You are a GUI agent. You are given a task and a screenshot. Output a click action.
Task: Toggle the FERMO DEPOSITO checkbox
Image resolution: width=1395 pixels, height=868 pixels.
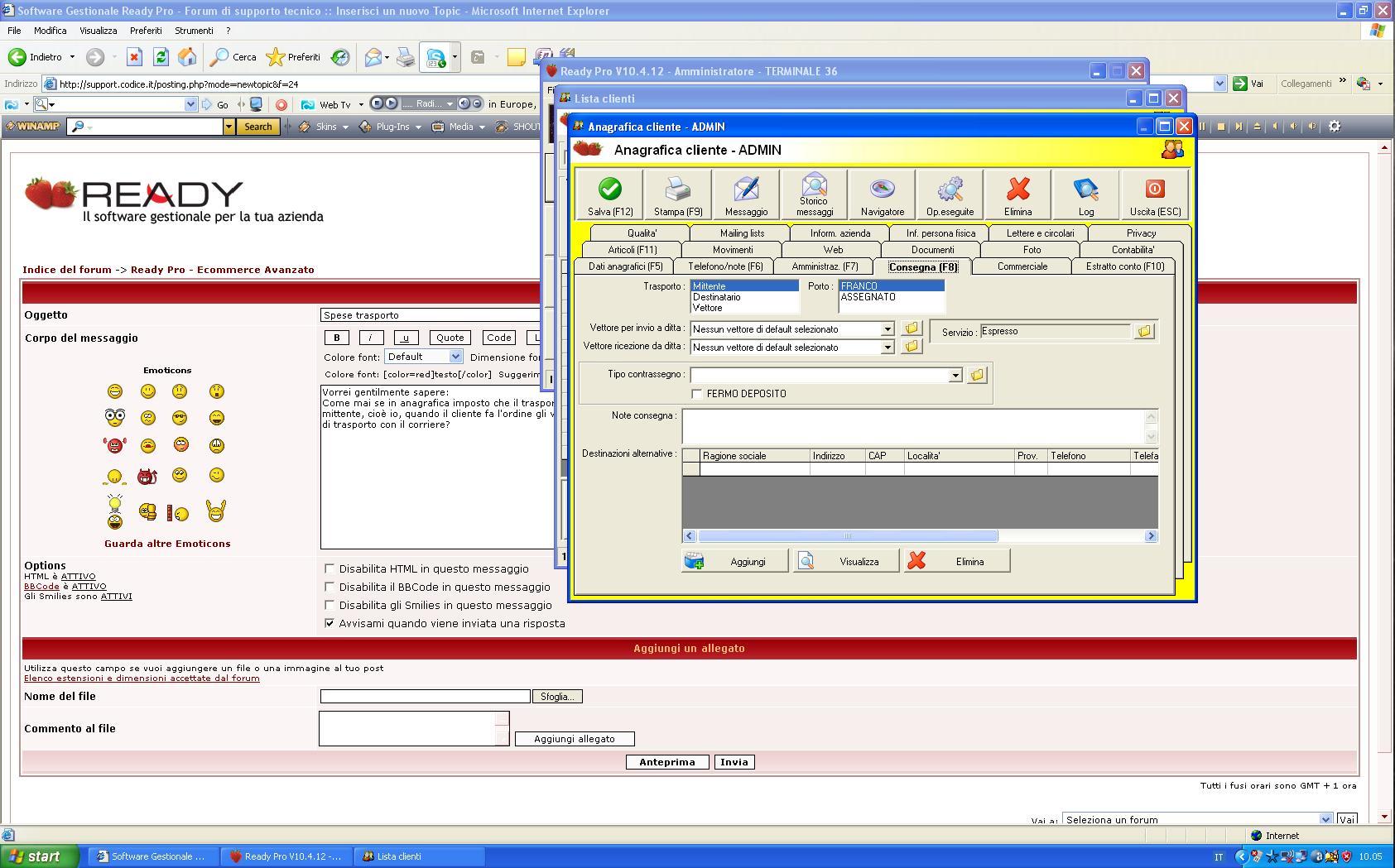point(697,394)
